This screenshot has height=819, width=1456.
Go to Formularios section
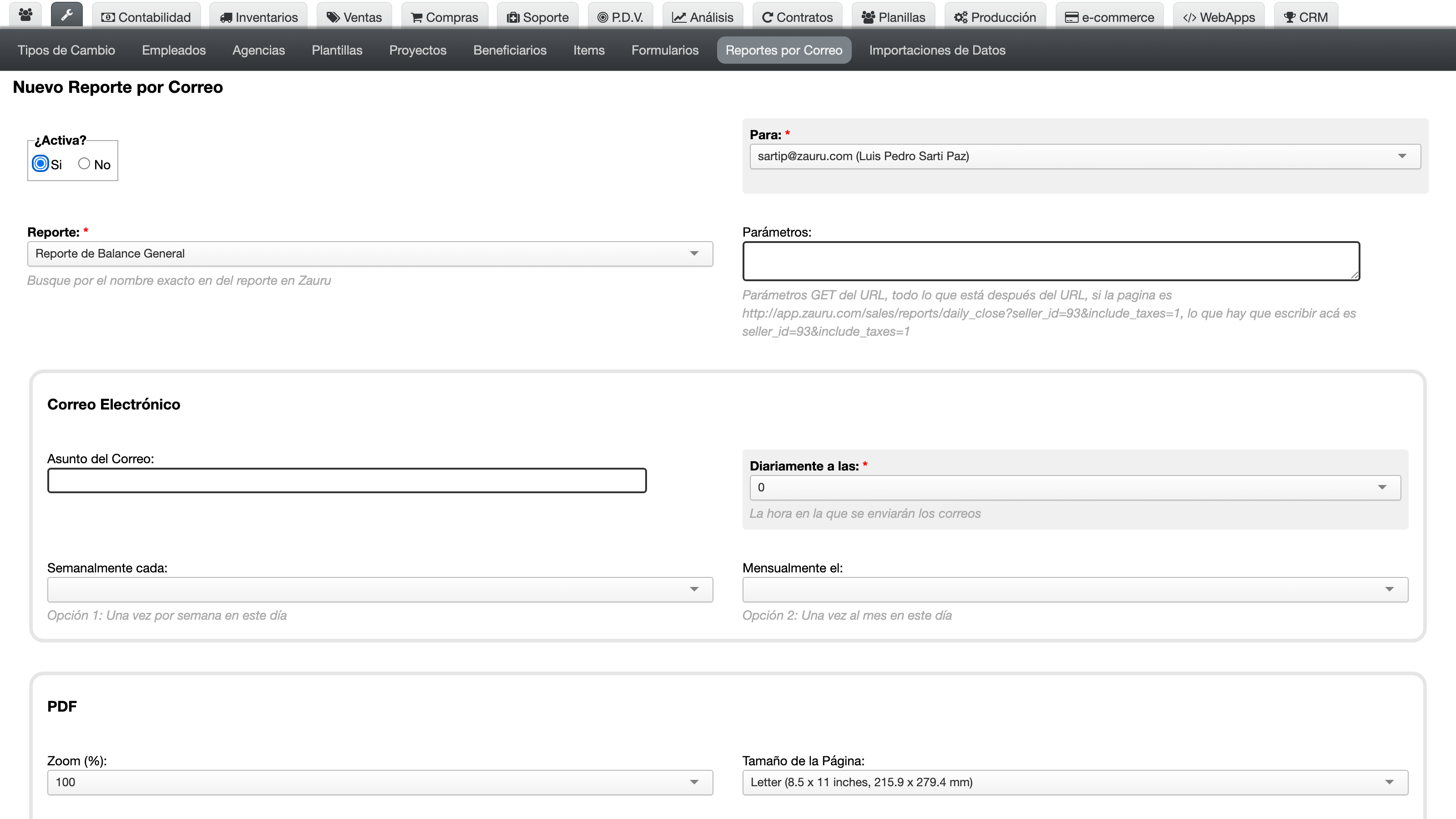pos(665,51)
